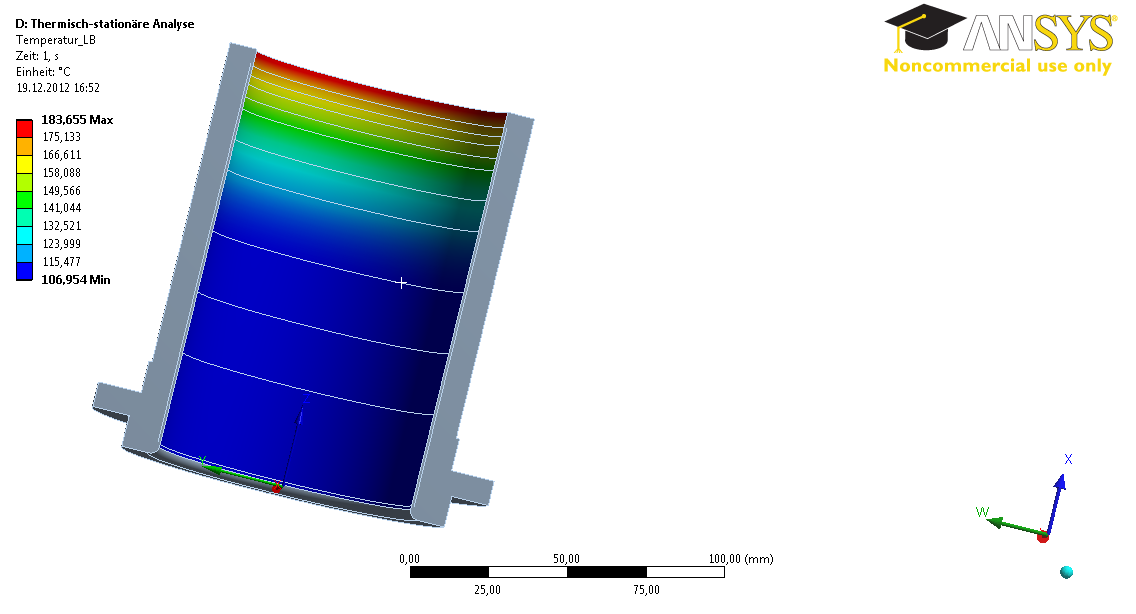Pick the yellow legend color band
The width and height of the screenshot is (1136, 614).
pyautogui.click(x=24, y=164)
